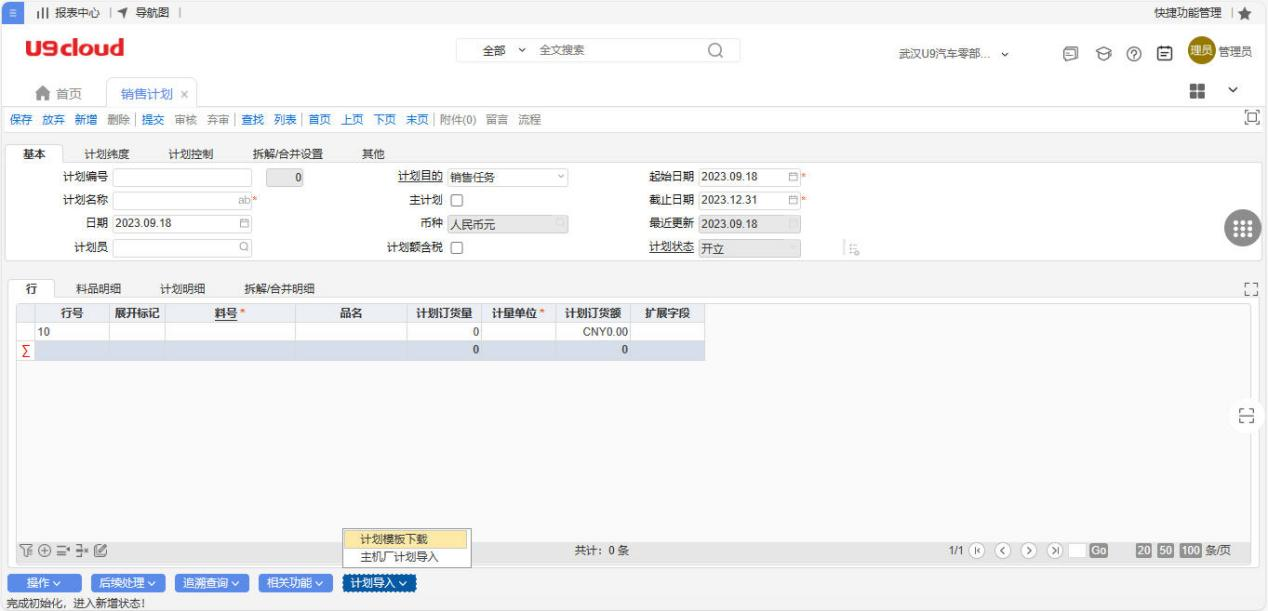Open the 操作 dropdown button
Image resolution: width=1268 pixels, height=611 pixels.
click(44, 583)
